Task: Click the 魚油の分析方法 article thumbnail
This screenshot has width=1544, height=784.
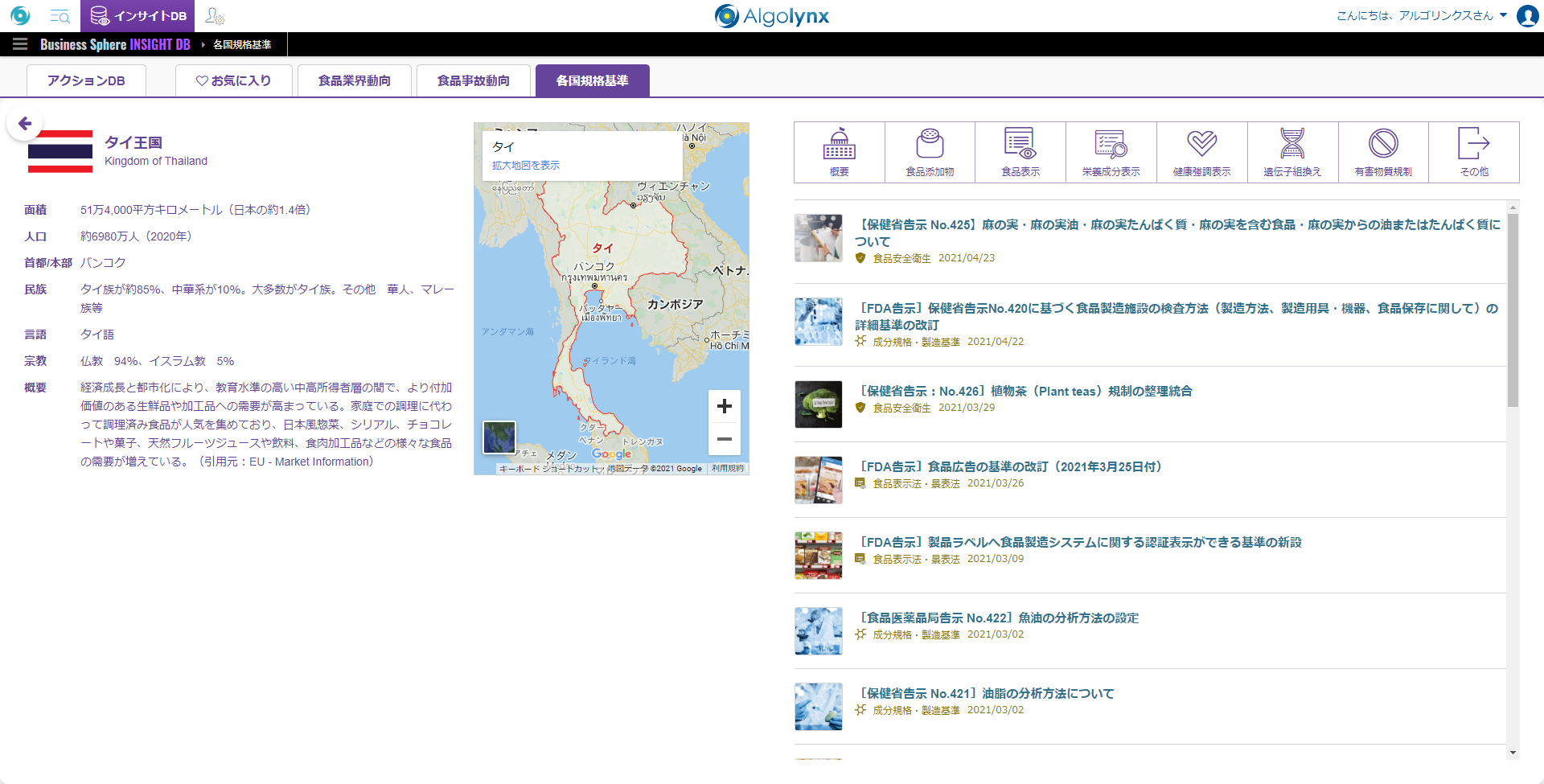Action: click(819, 630)
